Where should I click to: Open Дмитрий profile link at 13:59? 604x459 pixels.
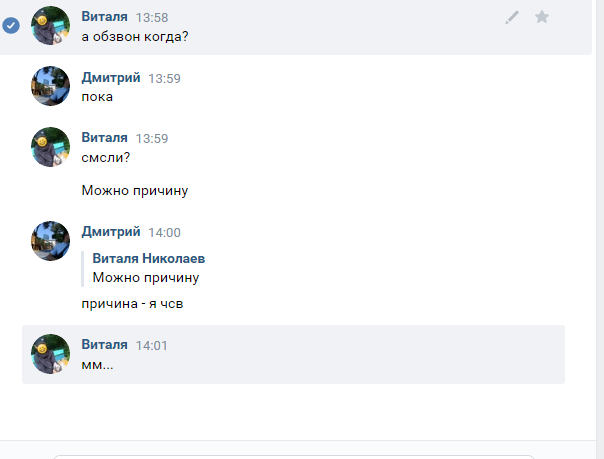111,77
